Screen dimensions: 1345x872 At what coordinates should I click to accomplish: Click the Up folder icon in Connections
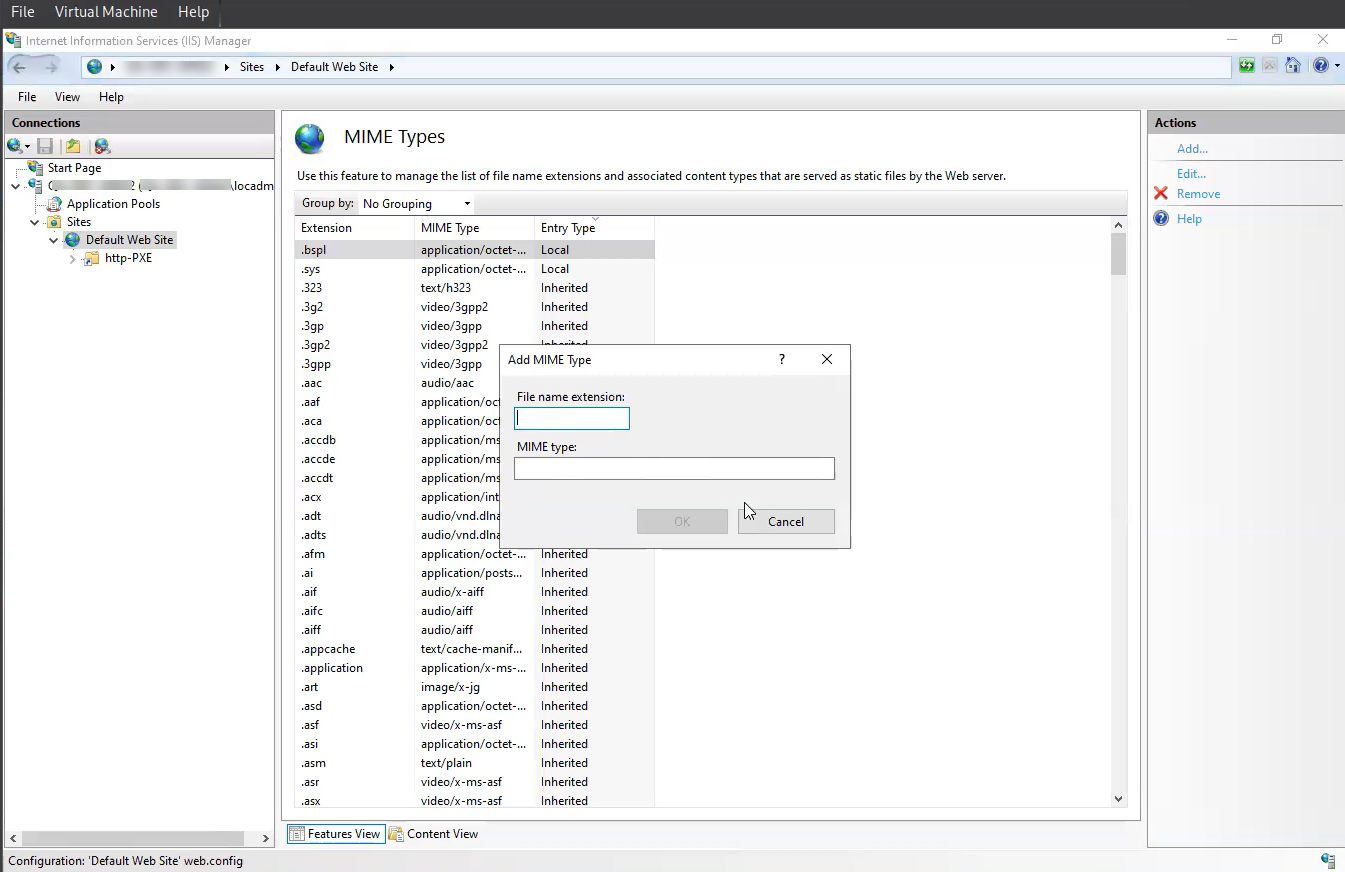pyautogui.click(x=73, y=146)
